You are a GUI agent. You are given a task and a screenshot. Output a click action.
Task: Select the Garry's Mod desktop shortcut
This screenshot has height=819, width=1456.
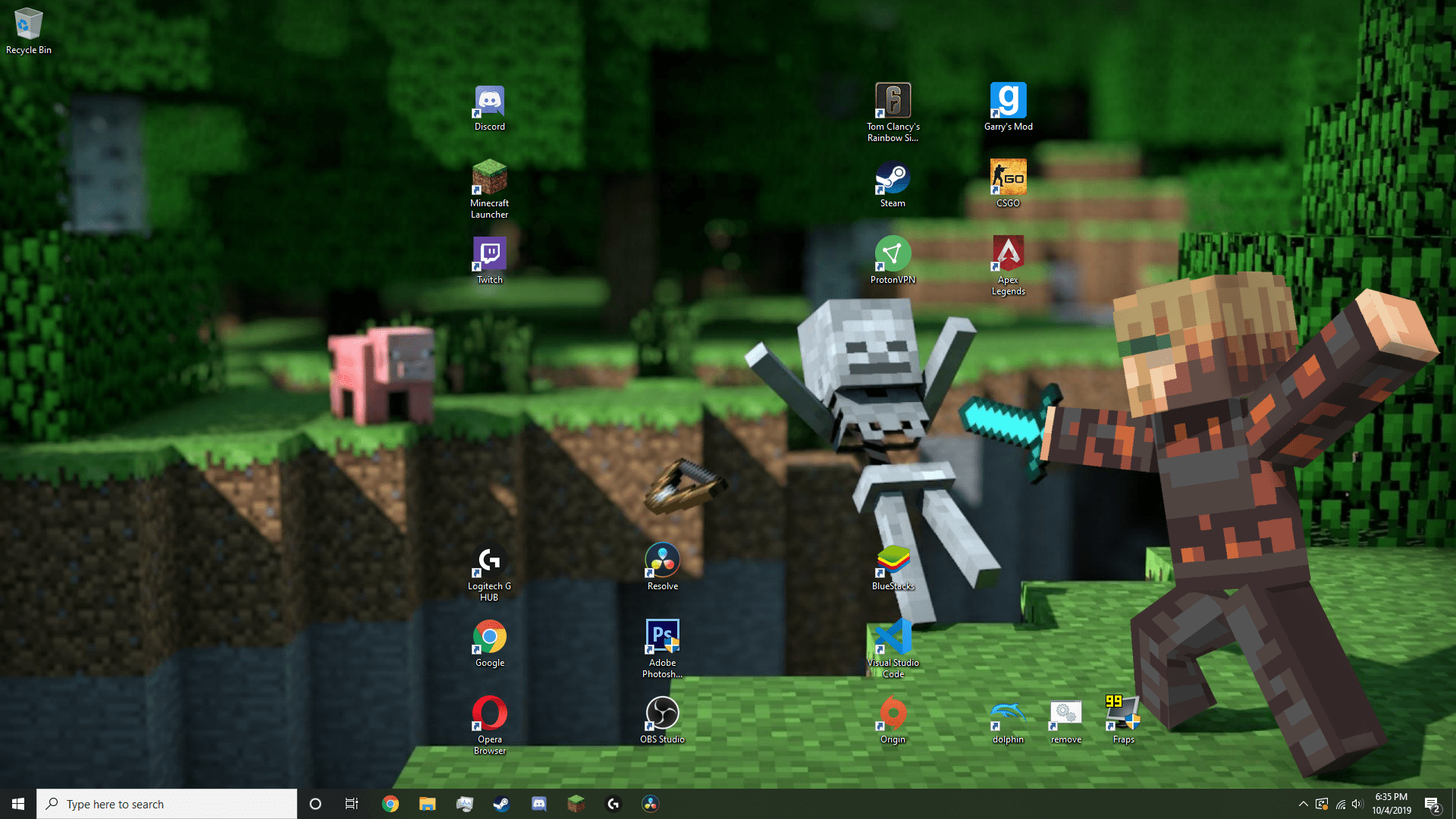pyautogui.click(x=1009, y=108)
